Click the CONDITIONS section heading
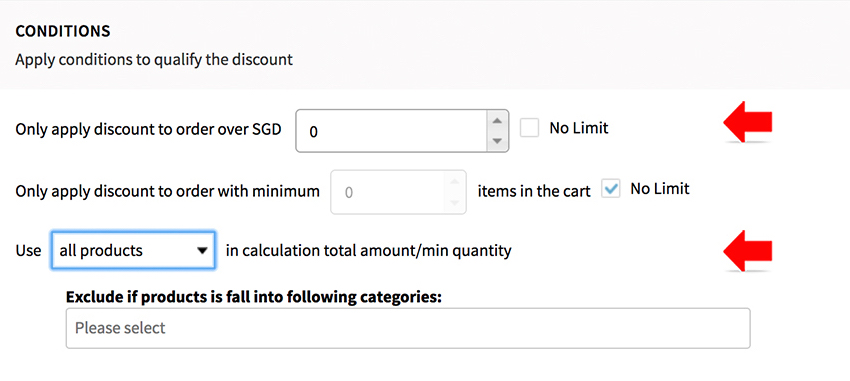Screen dimensions: 850x381 coord(63,31)
